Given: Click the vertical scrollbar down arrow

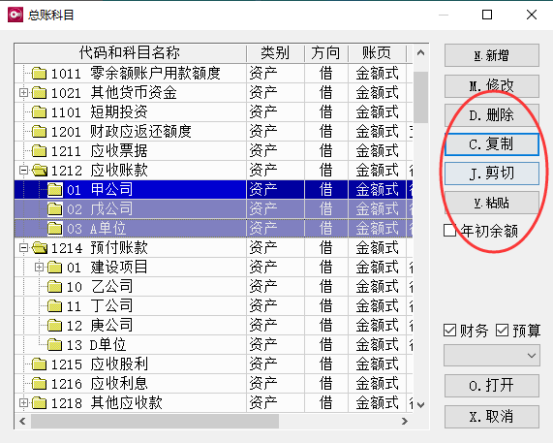Looking at the screenshot, I should click(420, 404).
